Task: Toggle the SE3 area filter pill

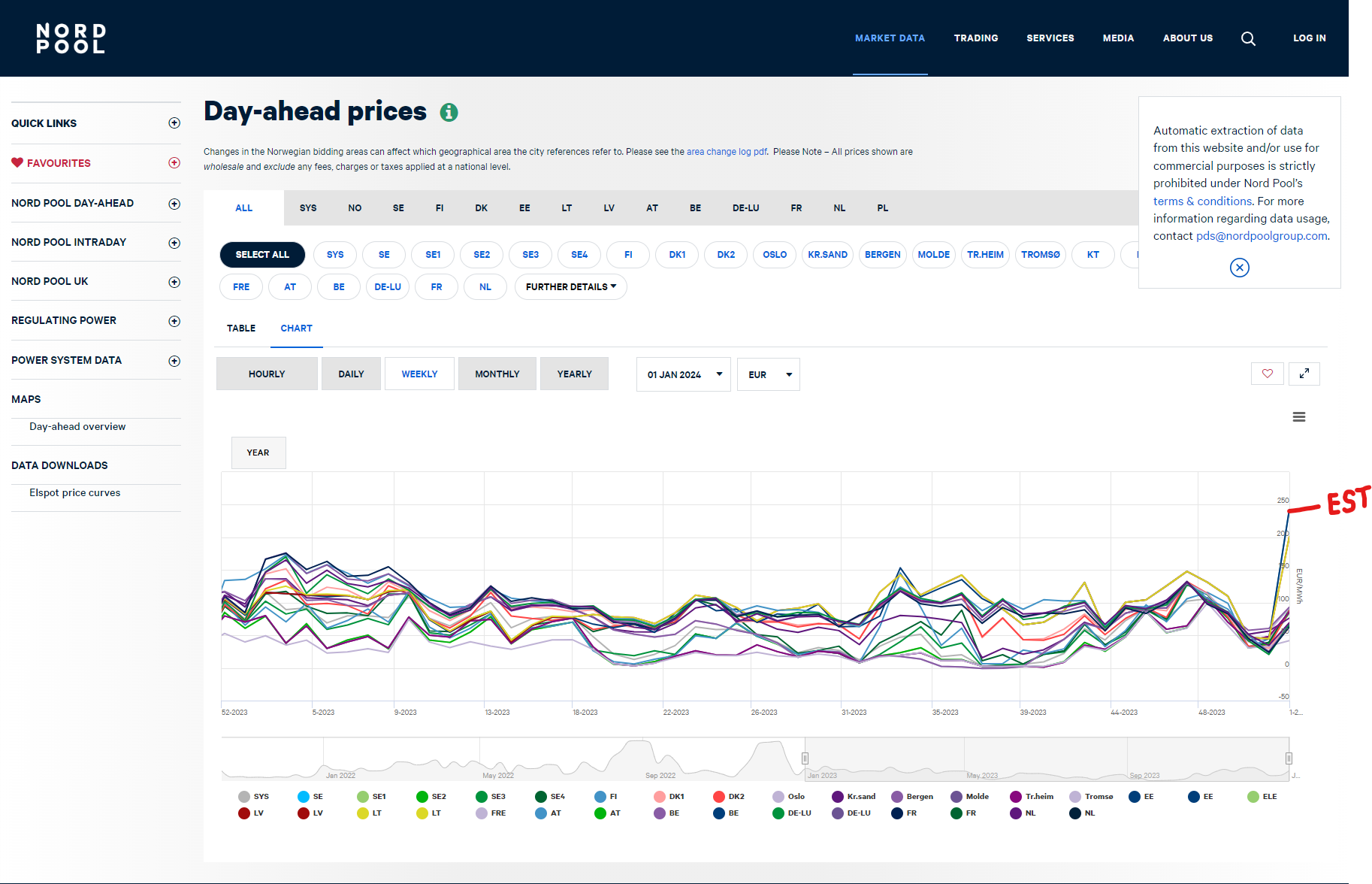Action: click(531, 255)
